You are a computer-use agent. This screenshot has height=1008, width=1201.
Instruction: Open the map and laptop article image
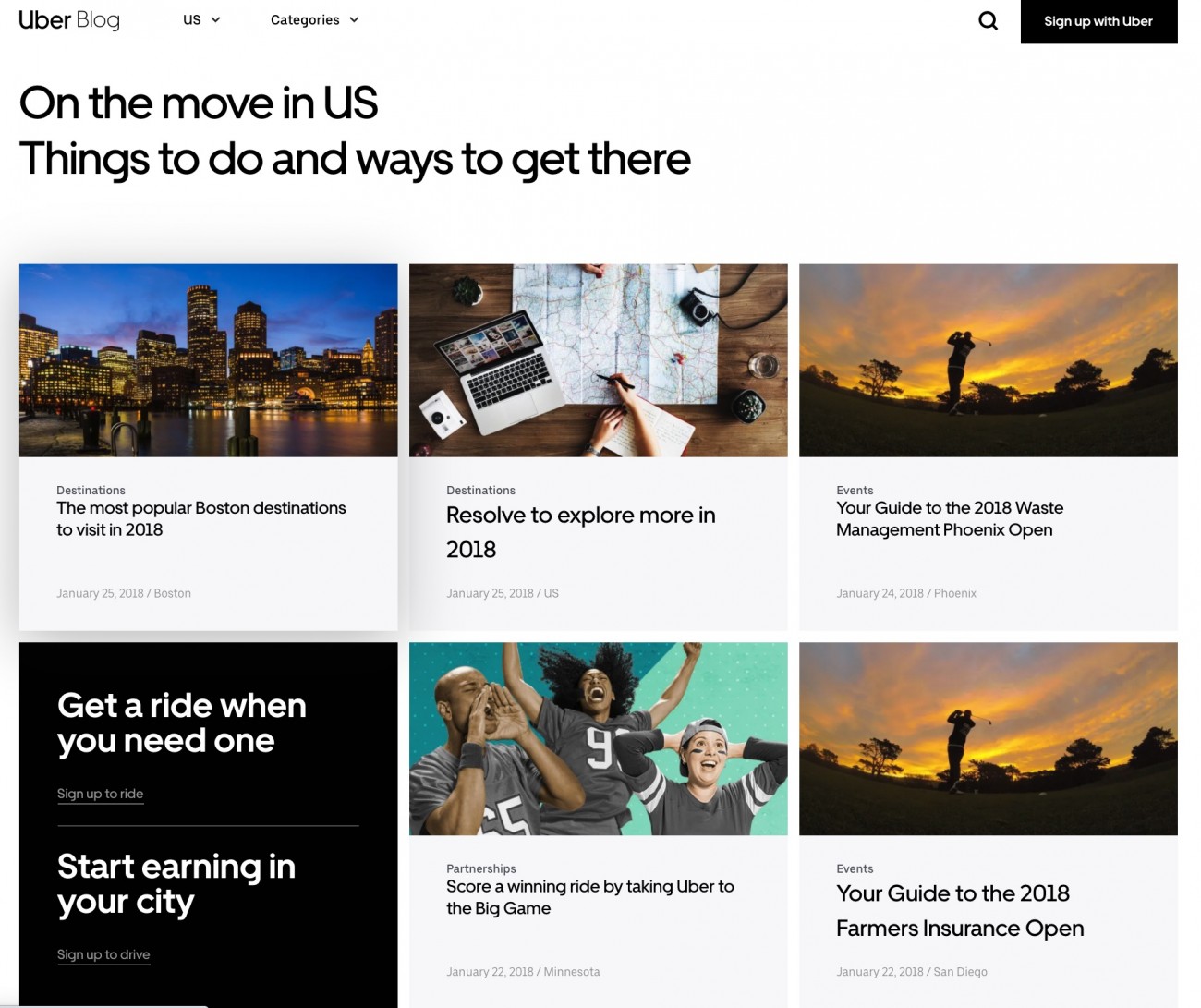point(599,360)
